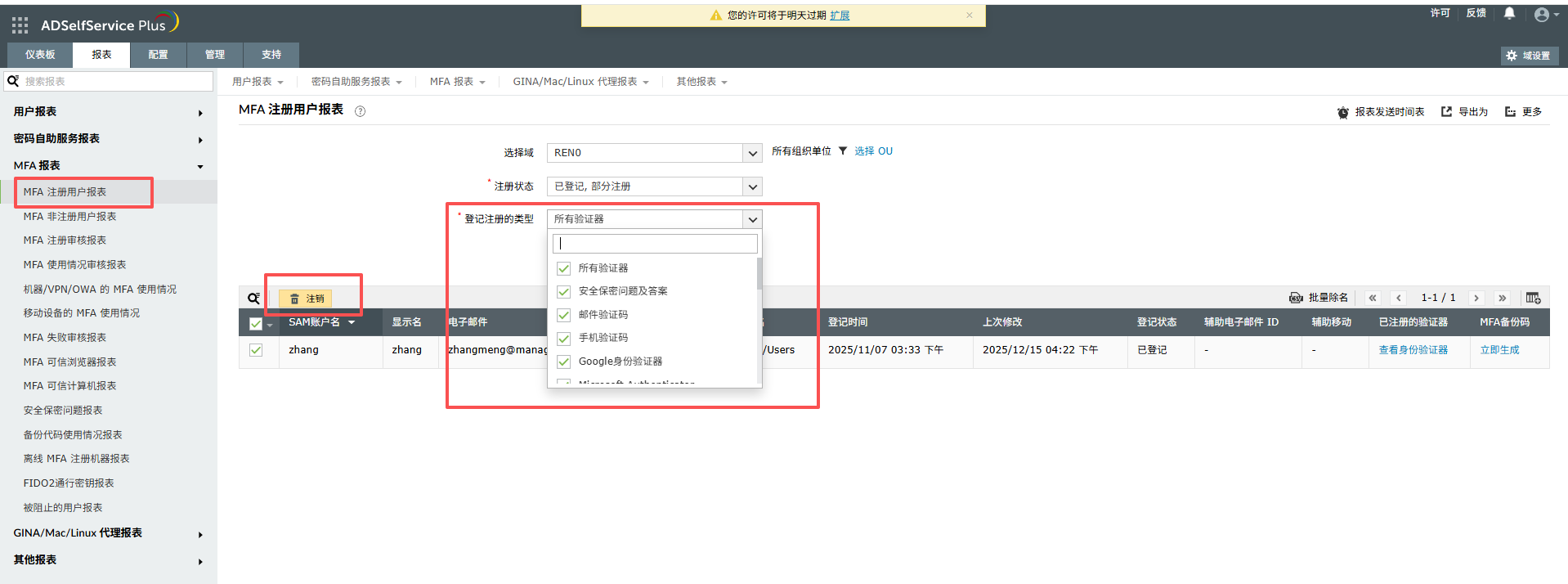Open the MFA 非注册用户报表 report
Viewport: 1568px width, 584px height.
coord(69,217)
